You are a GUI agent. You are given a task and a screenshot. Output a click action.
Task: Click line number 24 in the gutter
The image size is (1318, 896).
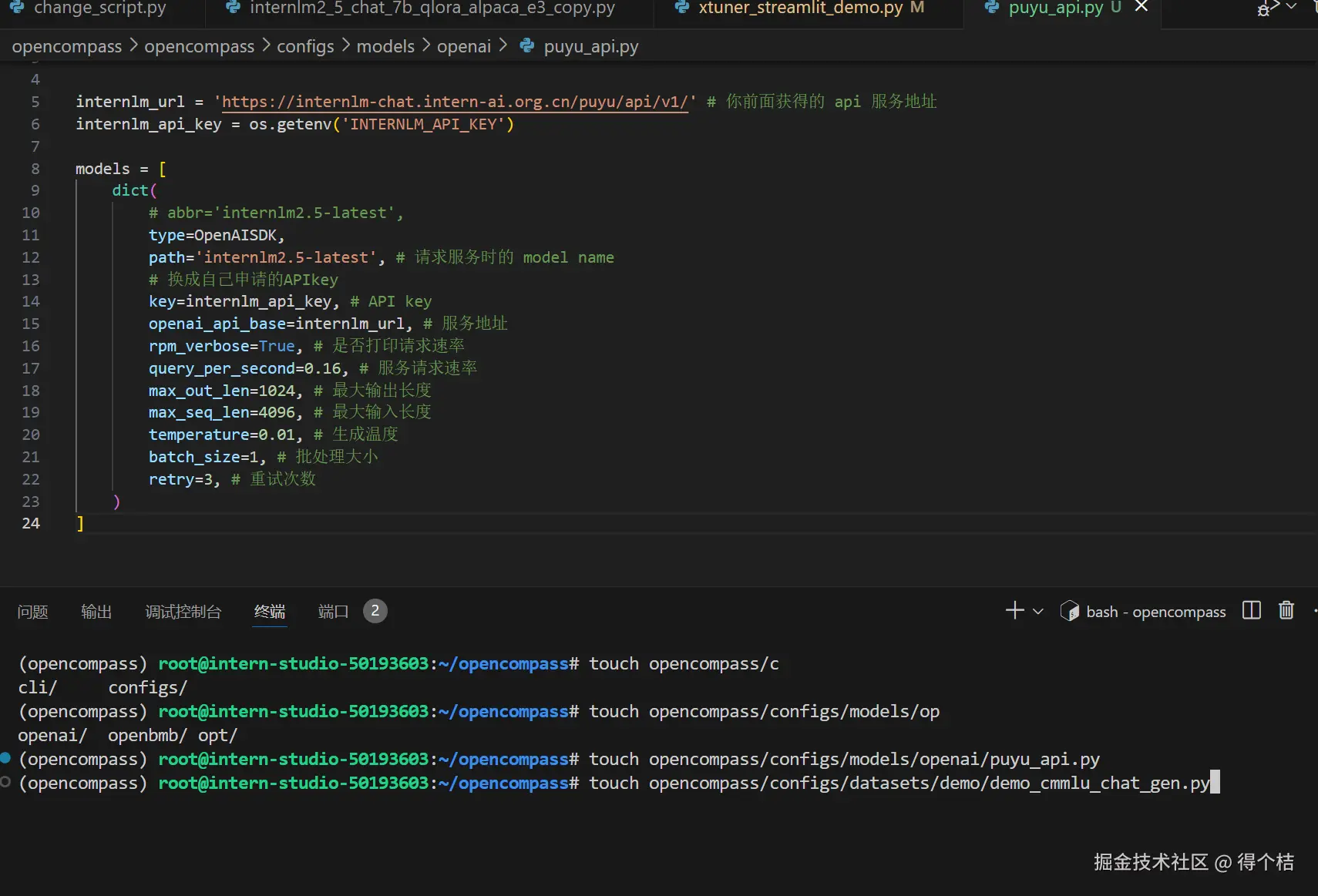pyautogui.click(x=31, y=523)
